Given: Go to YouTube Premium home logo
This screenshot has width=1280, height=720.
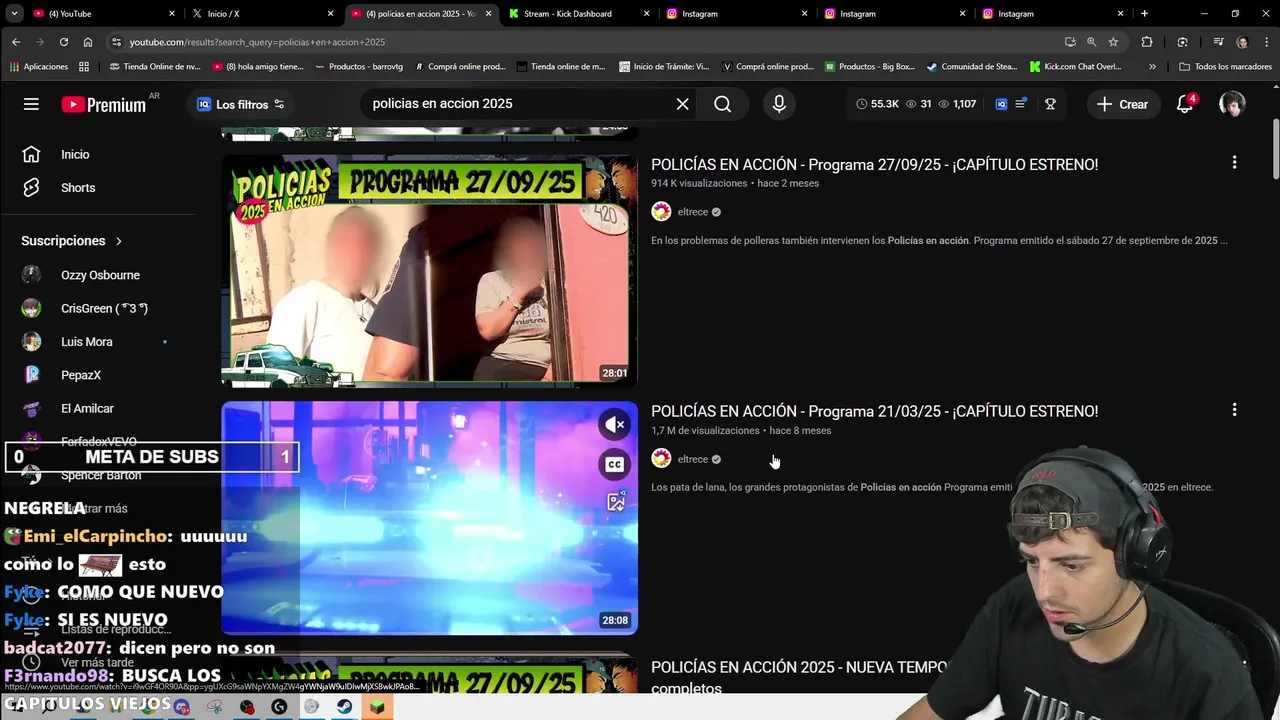Looking at the screenshot, I should [104, 104].
